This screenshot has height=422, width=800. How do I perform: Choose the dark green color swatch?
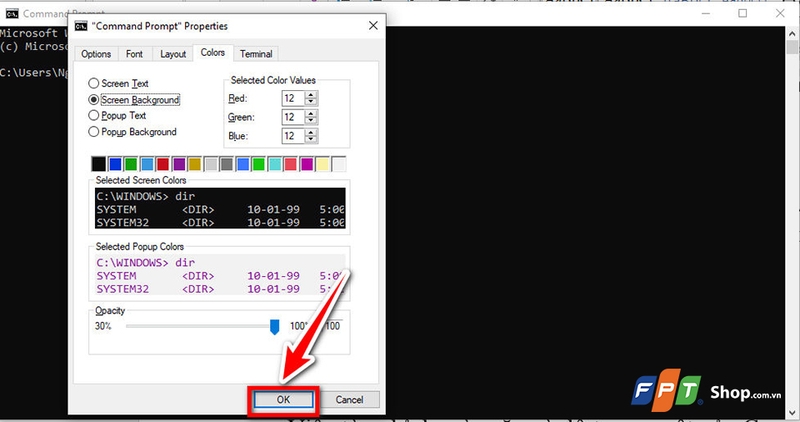click(x=131, y=164)
